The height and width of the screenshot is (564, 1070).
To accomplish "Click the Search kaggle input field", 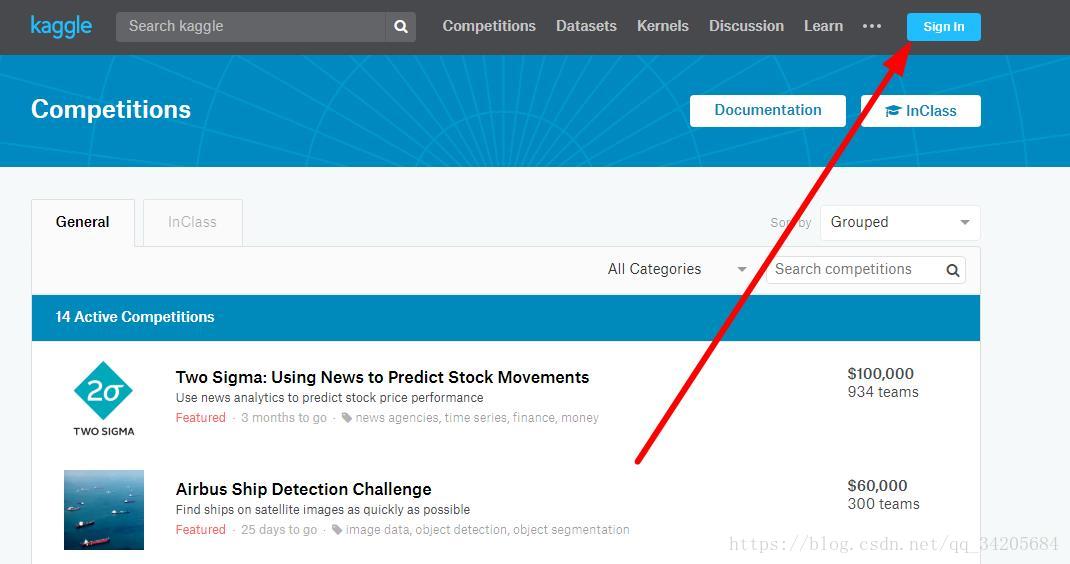I will click(x=250, y=27).
